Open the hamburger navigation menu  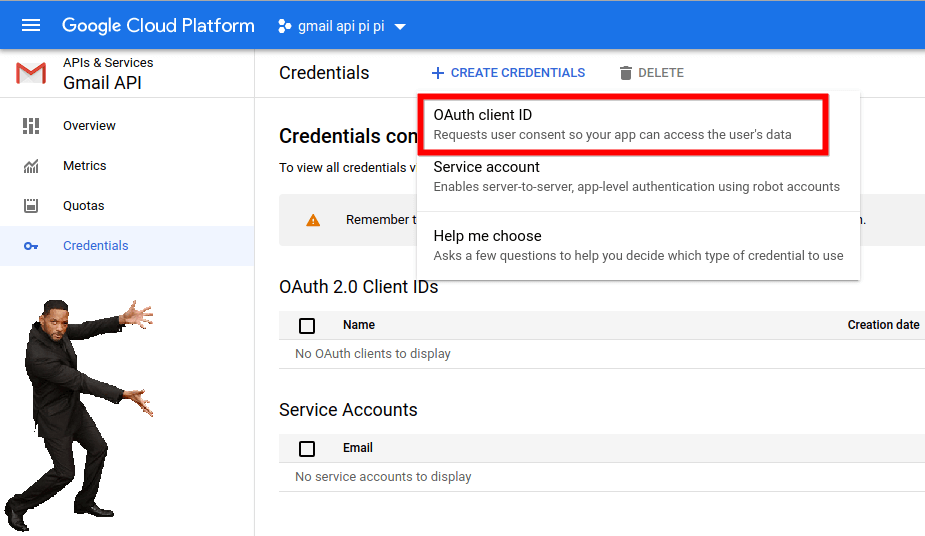31,25
